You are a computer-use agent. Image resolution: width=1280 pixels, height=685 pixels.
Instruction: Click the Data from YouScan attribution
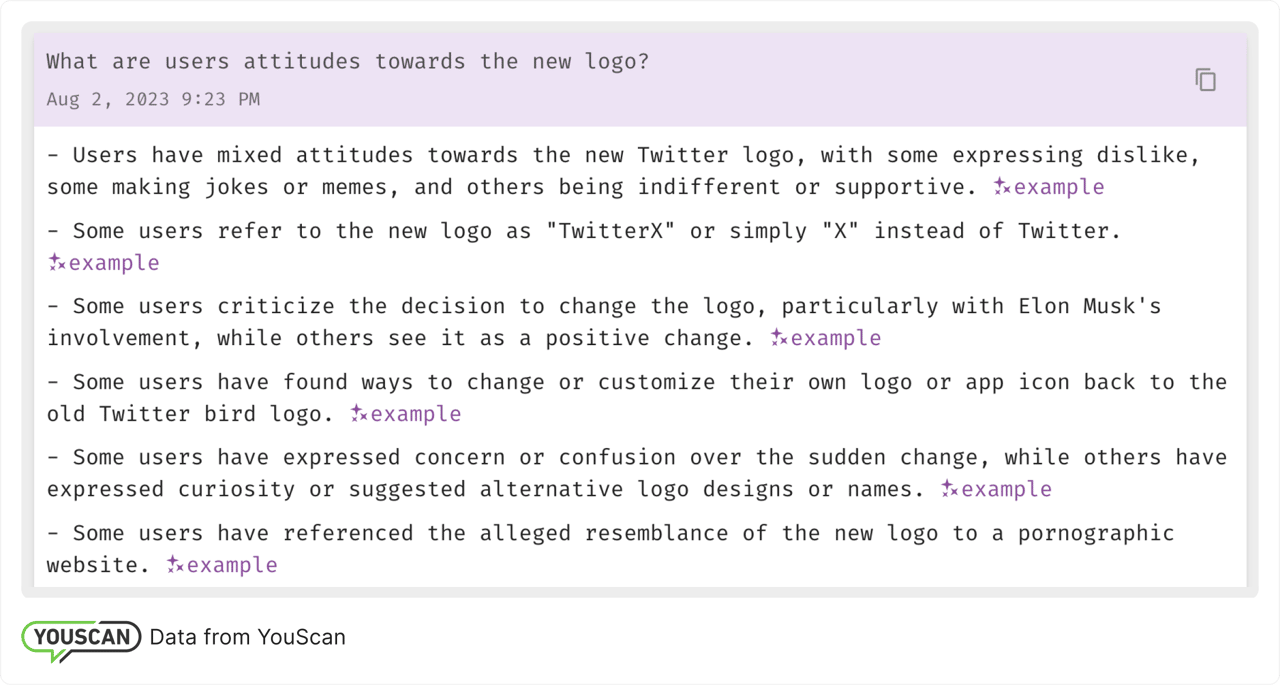pos(247,637)
